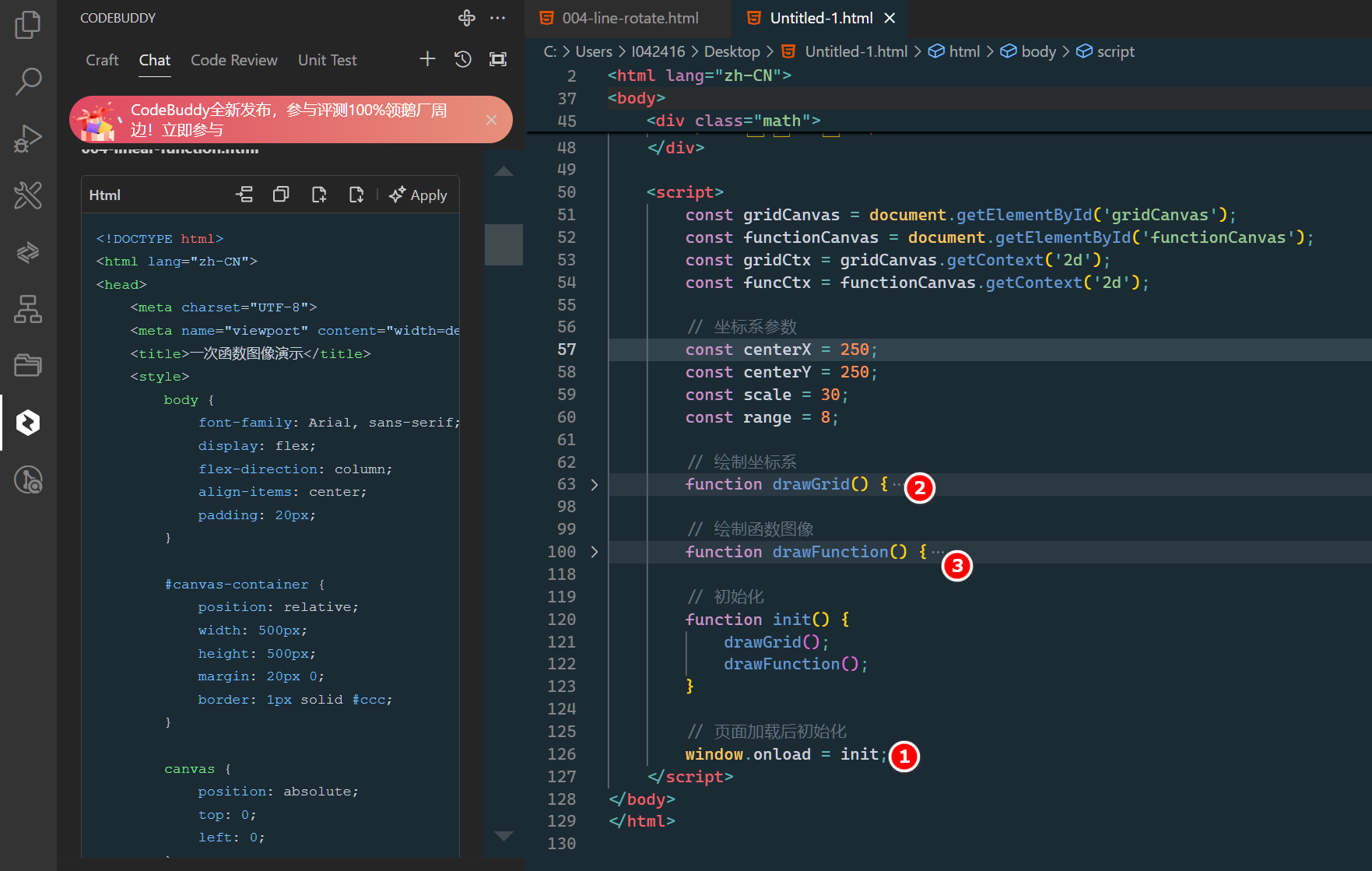Click the Html language label on the code block
The height and width of the screenshot is (871, 1372).
click(105, 195)
